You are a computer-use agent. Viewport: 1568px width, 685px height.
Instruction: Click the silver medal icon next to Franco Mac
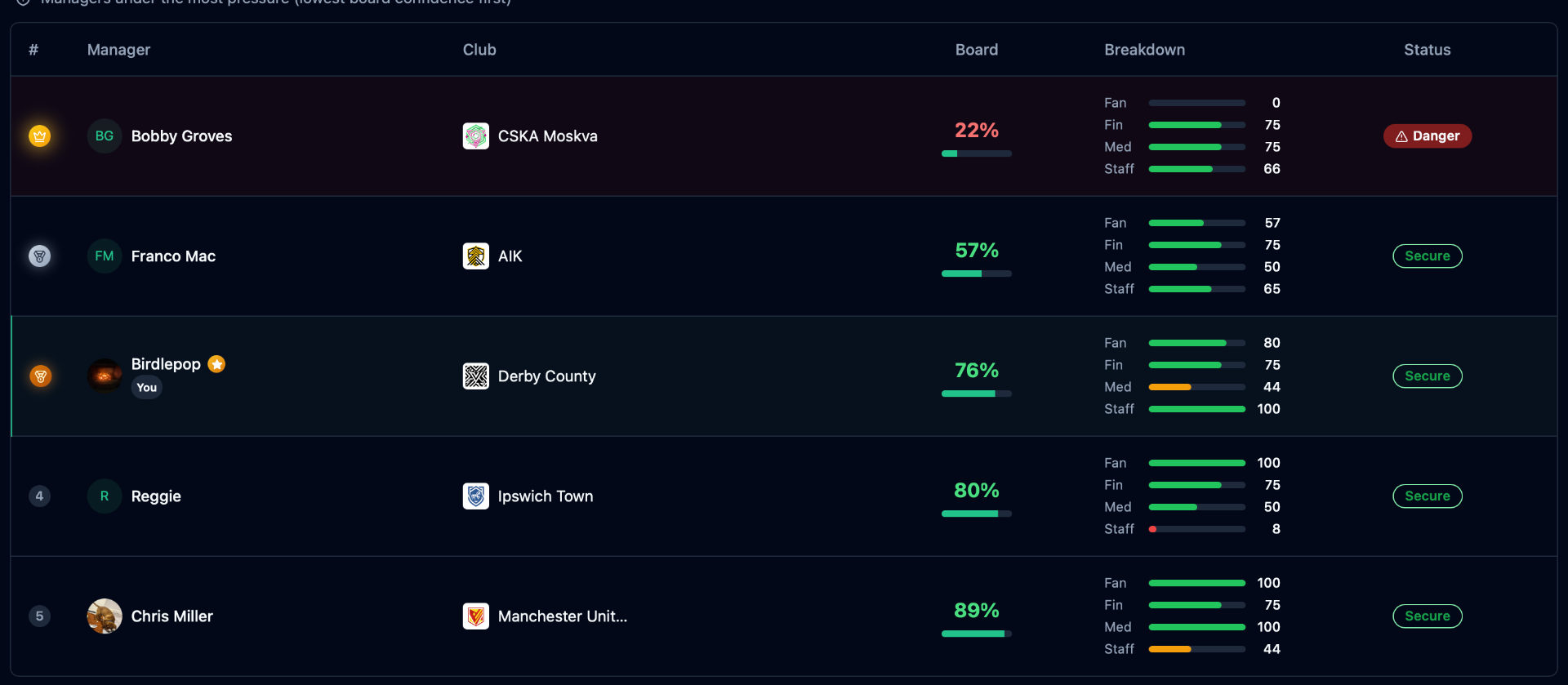[x=39, y=256]
